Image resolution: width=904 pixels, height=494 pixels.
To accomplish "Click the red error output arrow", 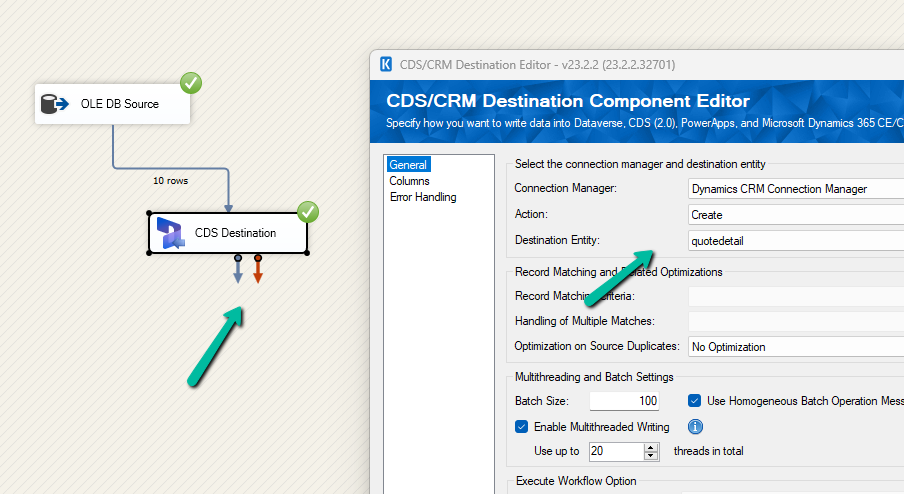I will pos(258,272).
